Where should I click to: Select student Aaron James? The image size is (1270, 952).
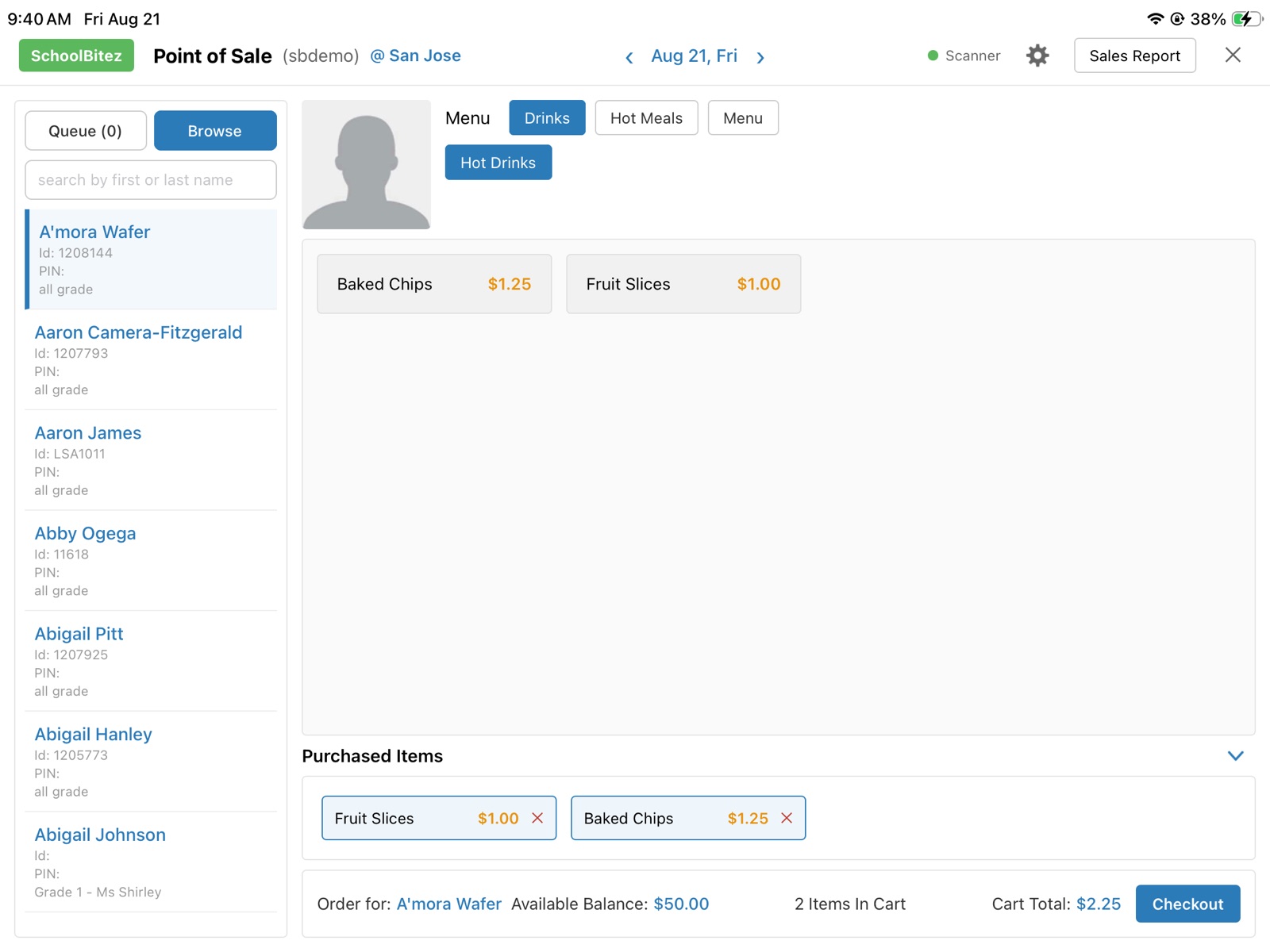[151, 460]
